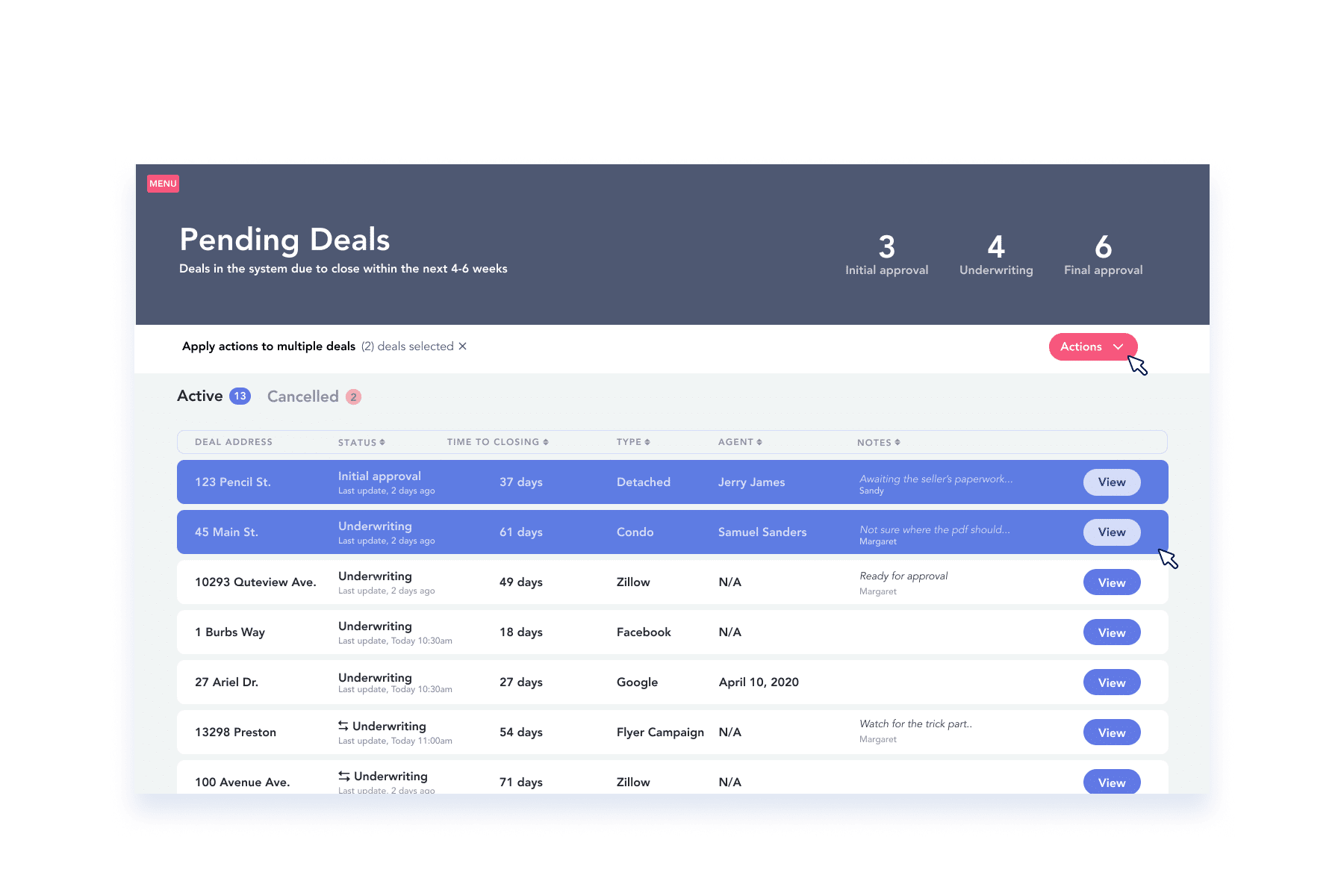Click the Deal Address column header
This screenshot has width=1344, height=896.
(x=234, y=442)
